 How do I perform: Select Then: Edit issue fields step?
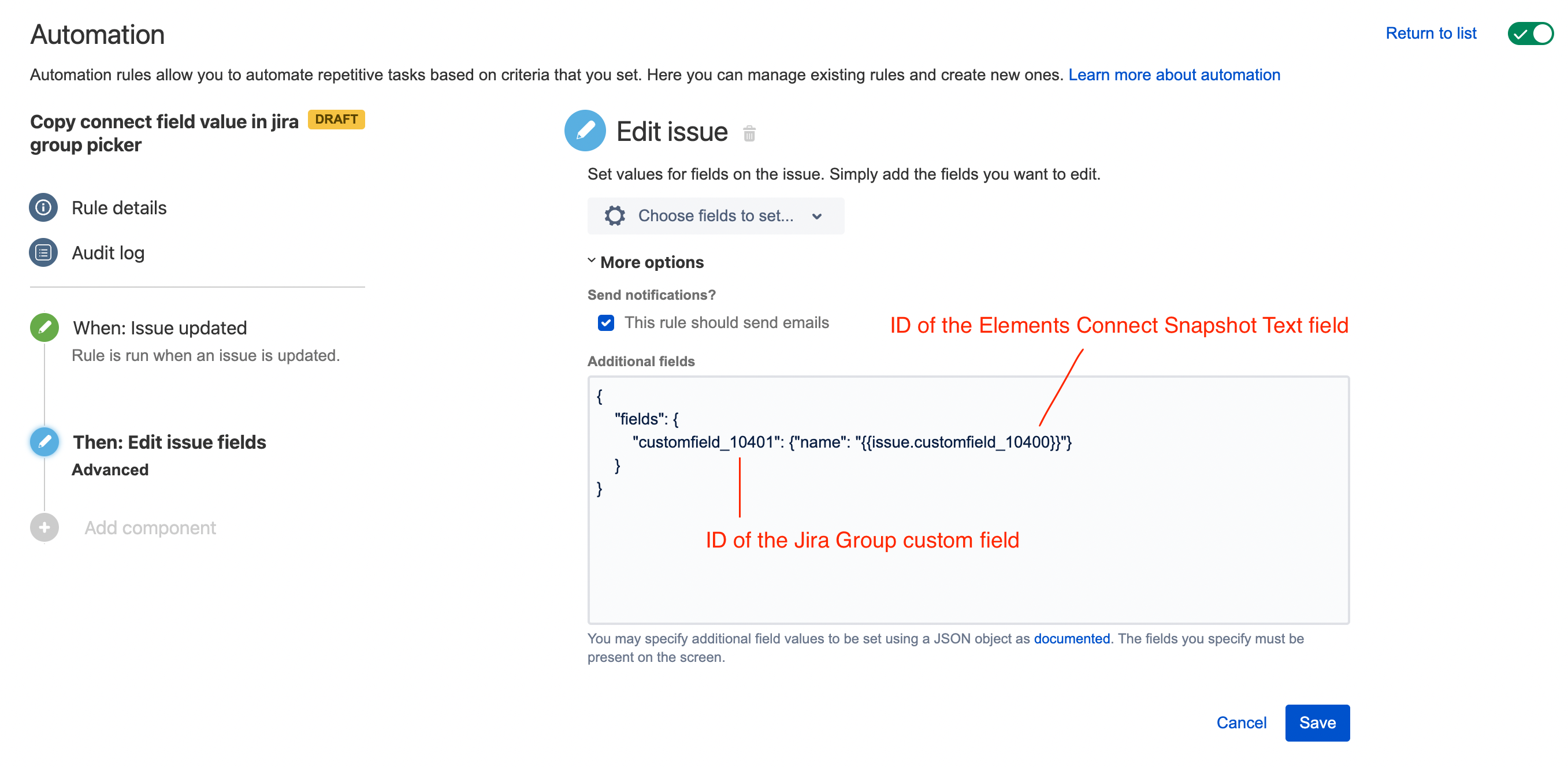pos(169,442)
